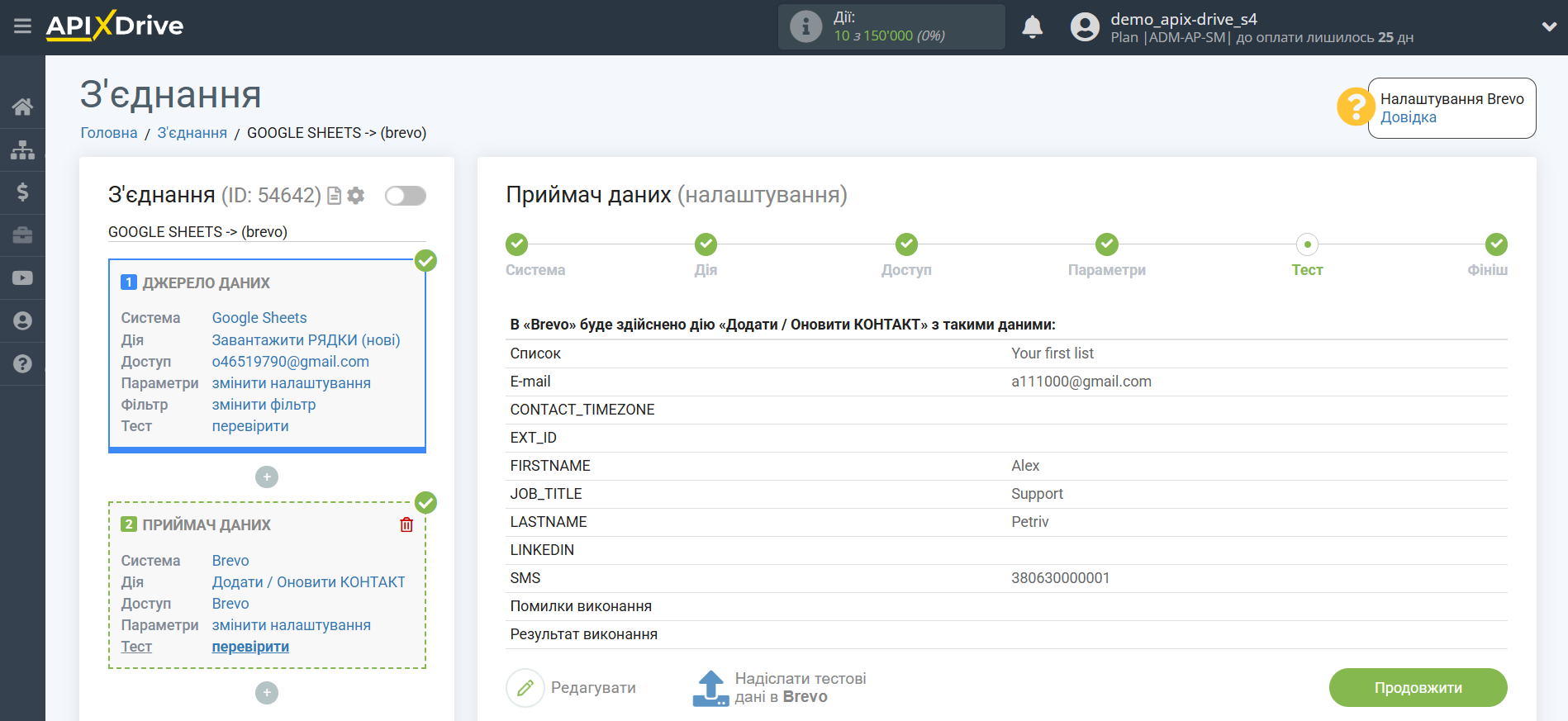The width and height of the screenshot is (1568, 721).
Task: Open billing dollar sidebar icon
Action: point(22,192)
